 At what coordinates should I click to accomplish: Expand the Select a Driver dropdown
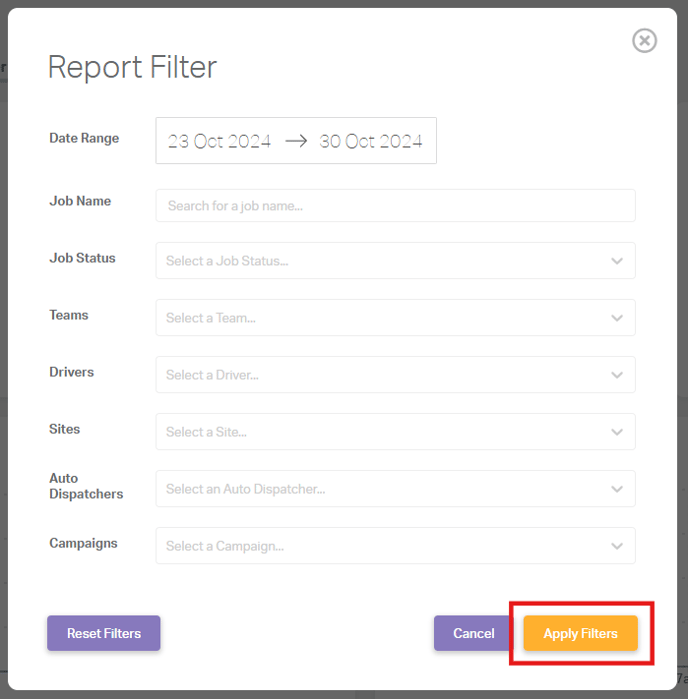[395, 375]
